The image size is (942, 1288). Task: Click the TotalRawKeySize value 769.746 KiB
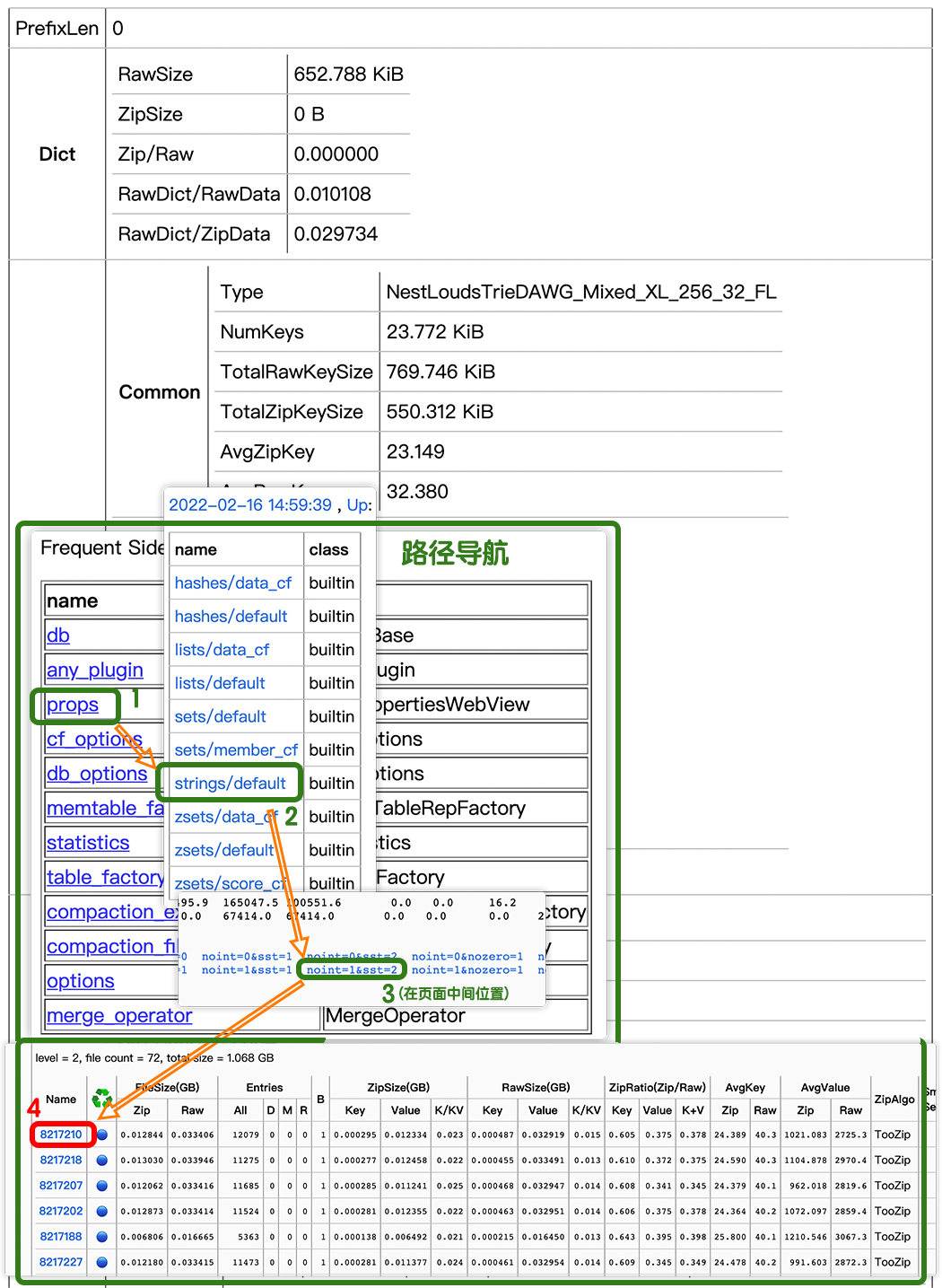click(440, 372)
